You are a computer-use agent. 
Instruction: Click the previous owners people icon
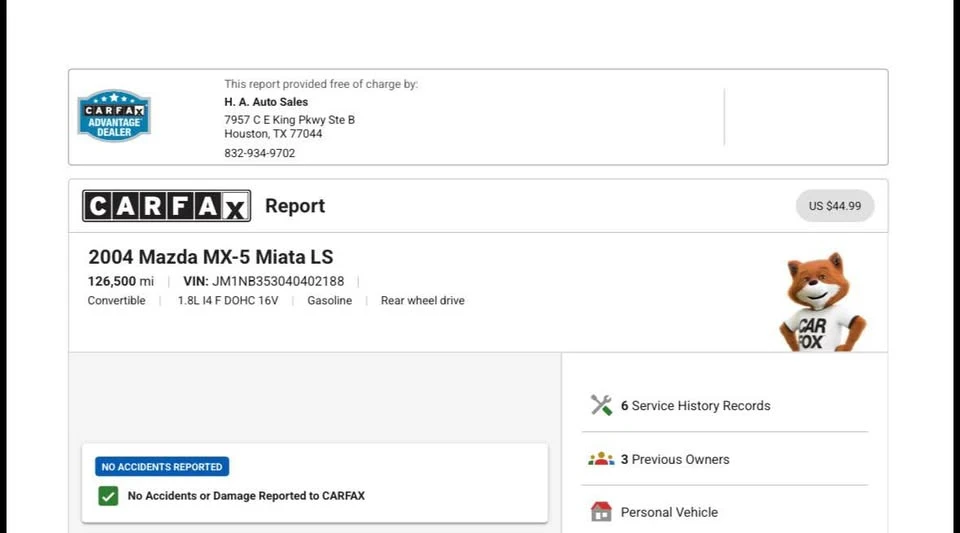point(601,459)
